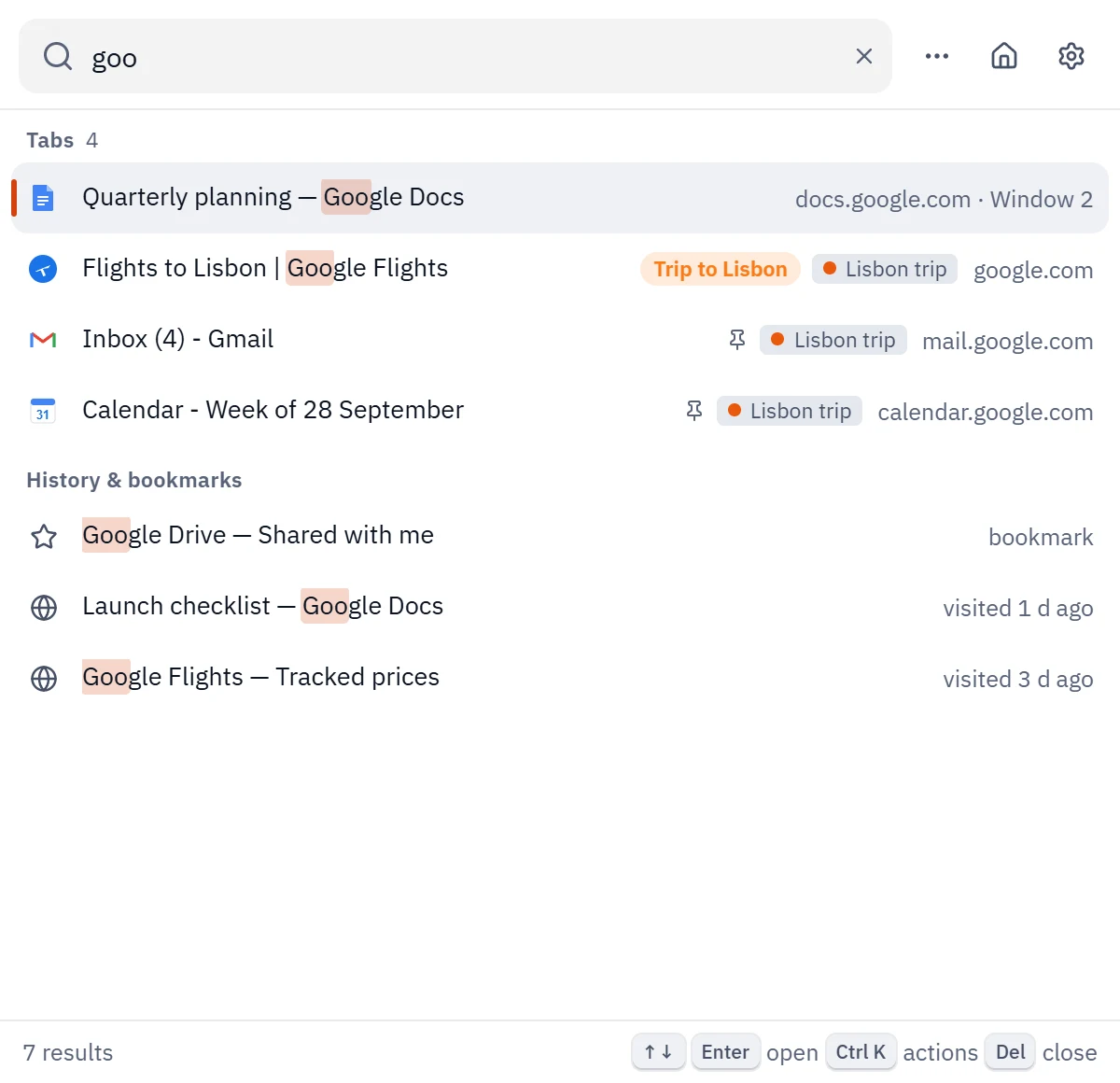Clear the search query with the X
Image resolution: width=1120 pixels, height=1083 pixels.
tap(864, 56)
